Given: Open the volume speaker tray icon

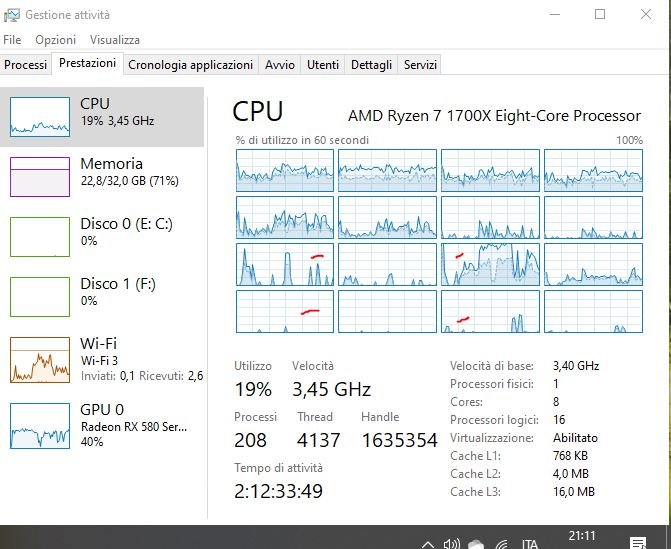Looking at the screenshot, I should point(451,544).
